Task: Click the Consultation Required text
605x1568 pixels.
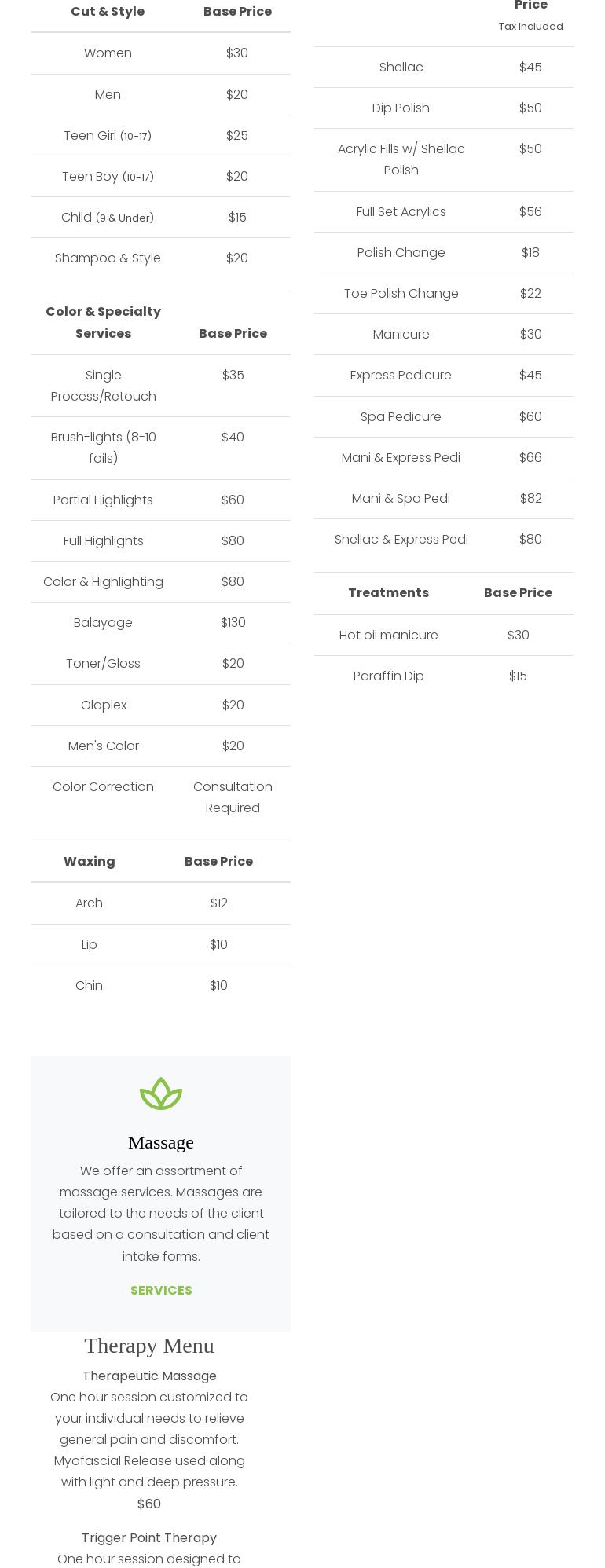Action: click(233, 797)
